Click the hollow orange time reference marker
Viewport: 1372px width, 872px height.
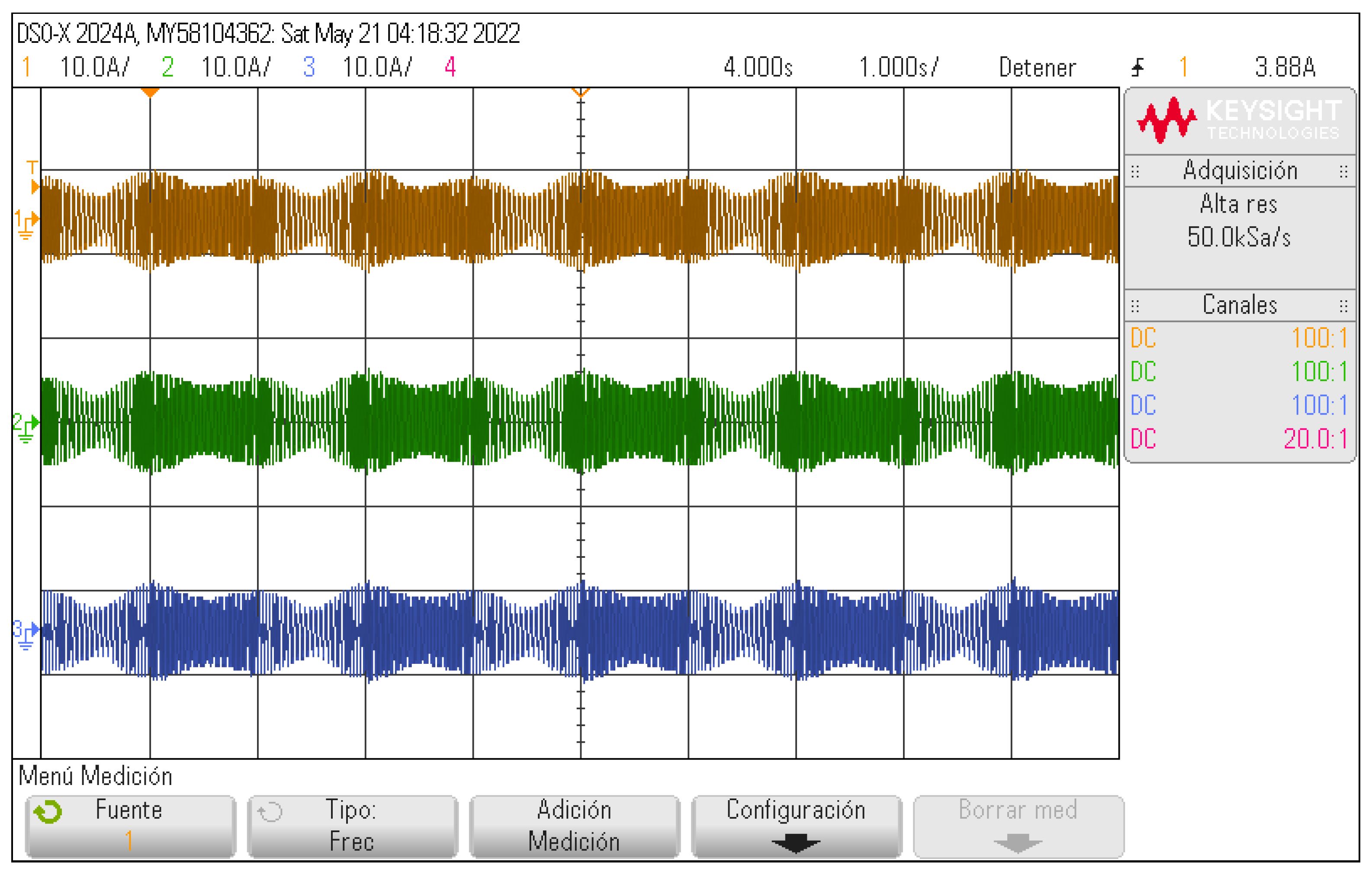pyautogui.click(x=581, y=92)
